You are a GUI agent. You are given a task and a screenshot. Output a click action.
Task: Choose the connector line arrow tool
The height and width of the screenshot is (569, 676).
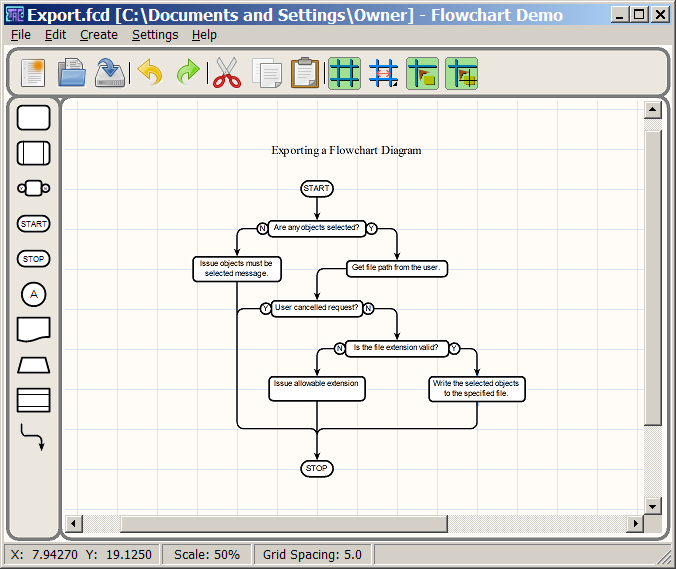pyautogui.click(x=34, y=438)
